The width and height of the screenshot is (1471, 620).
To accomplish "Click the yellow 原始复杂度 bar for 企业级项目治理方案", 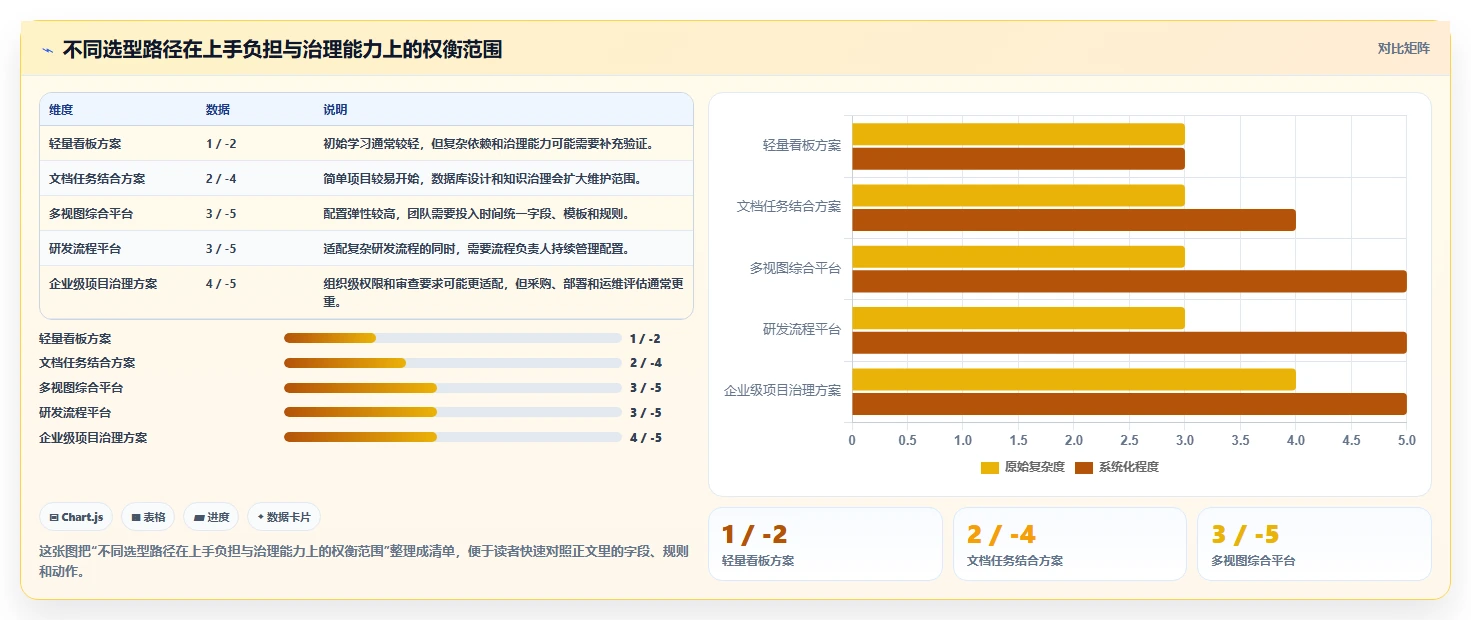I will [x=1074, y=379].
